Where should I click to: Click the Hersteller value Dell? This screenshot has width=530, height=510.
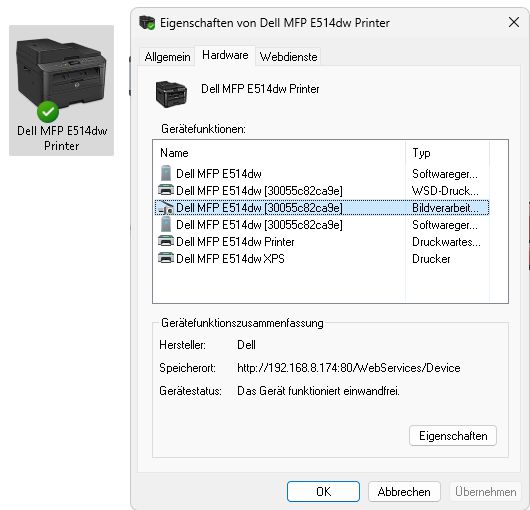coord(246,345)
